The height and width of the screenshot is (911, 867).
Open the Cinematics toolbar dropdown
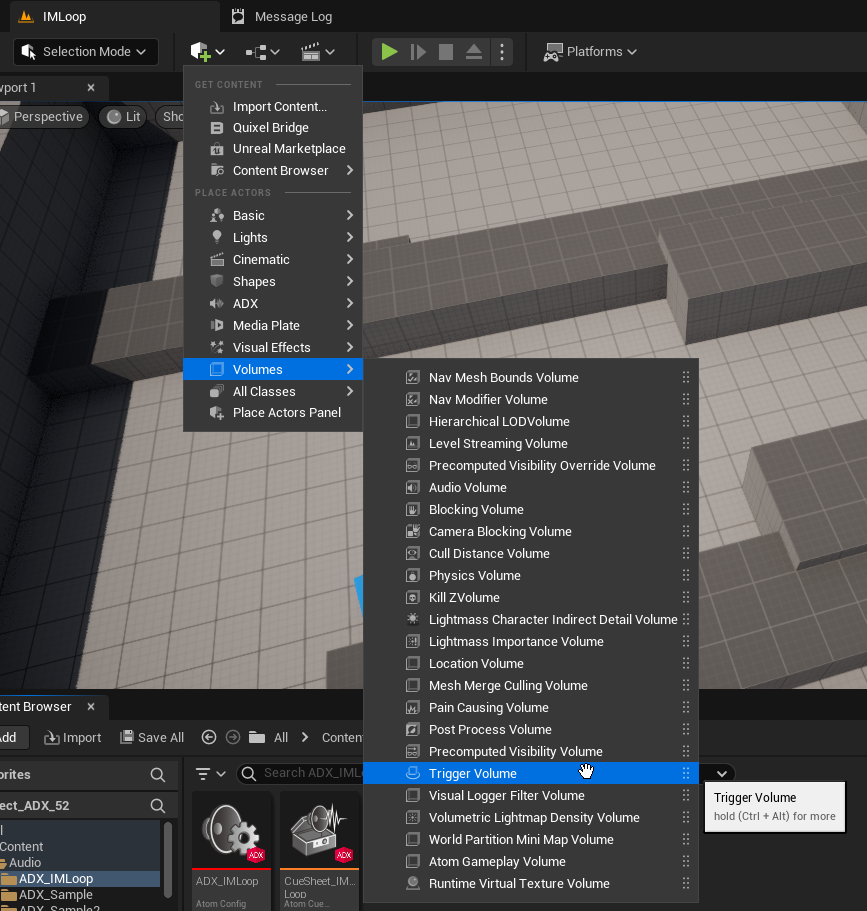point(317,52)
